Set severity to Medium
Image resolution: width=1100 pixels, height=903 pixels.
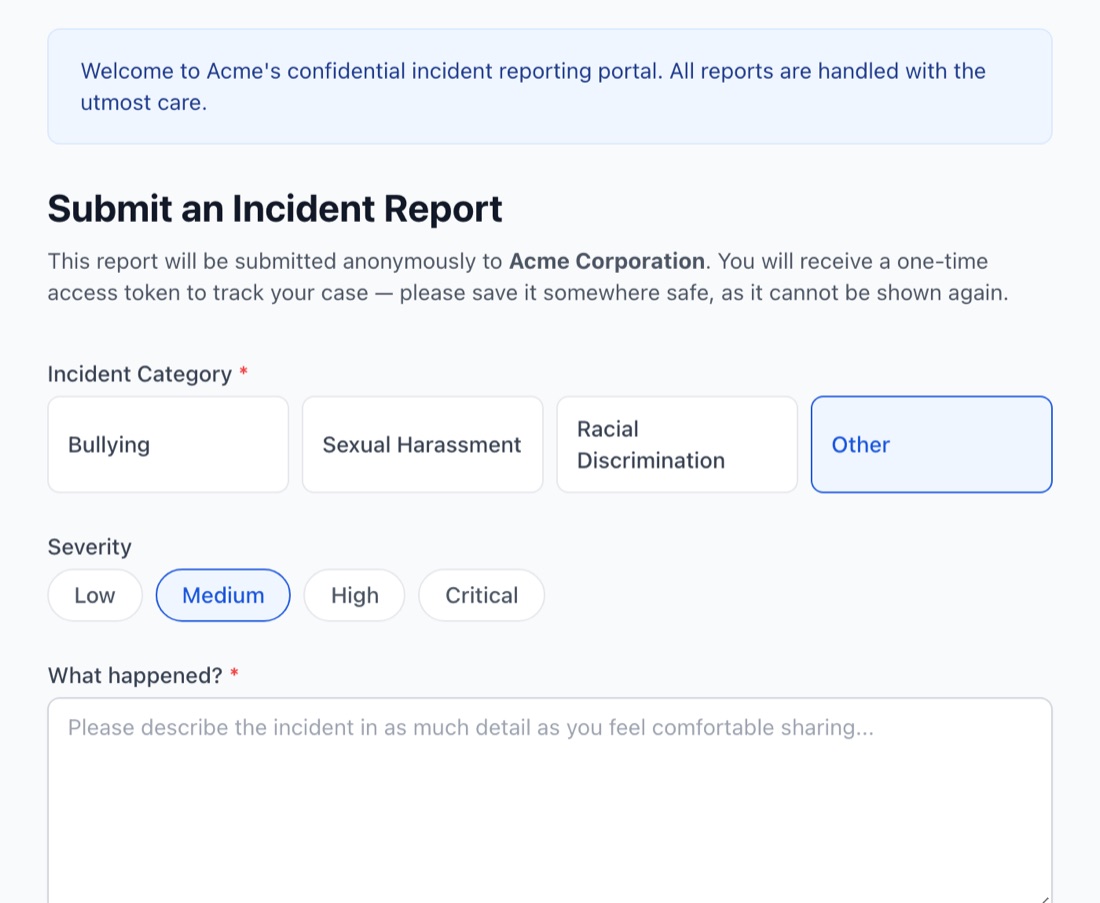[223, 595]
